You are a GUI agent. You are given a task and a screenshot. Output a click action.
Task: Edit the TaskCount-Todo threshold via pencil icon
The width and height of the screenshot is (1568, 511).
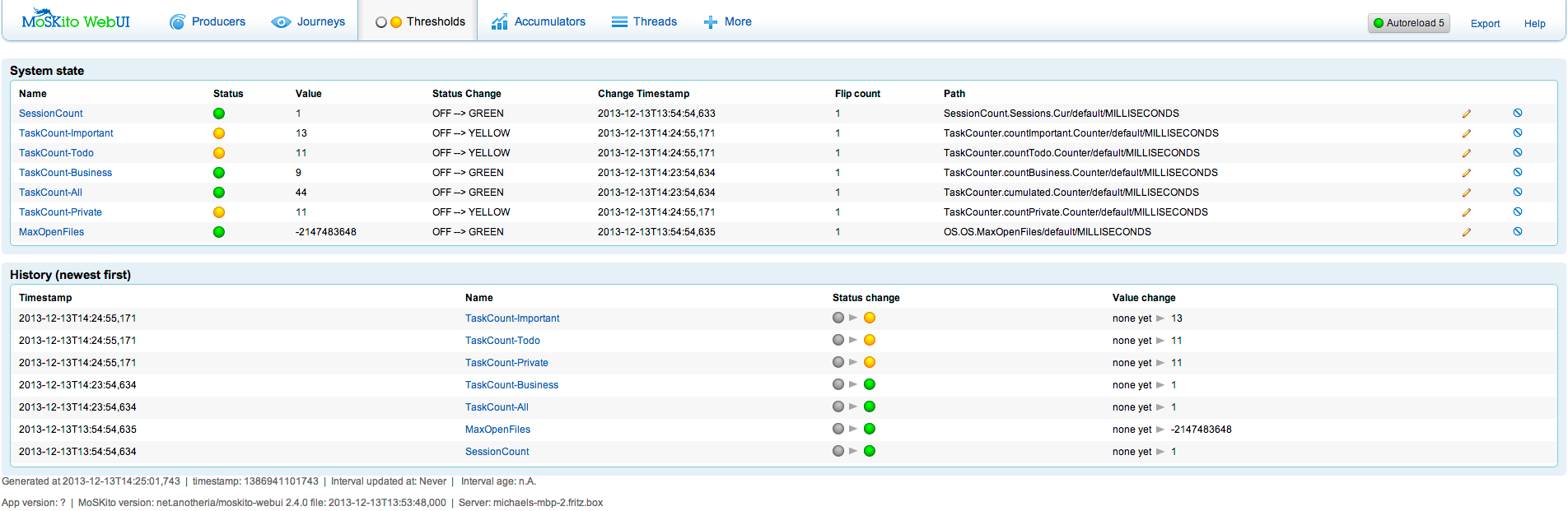1467,153
